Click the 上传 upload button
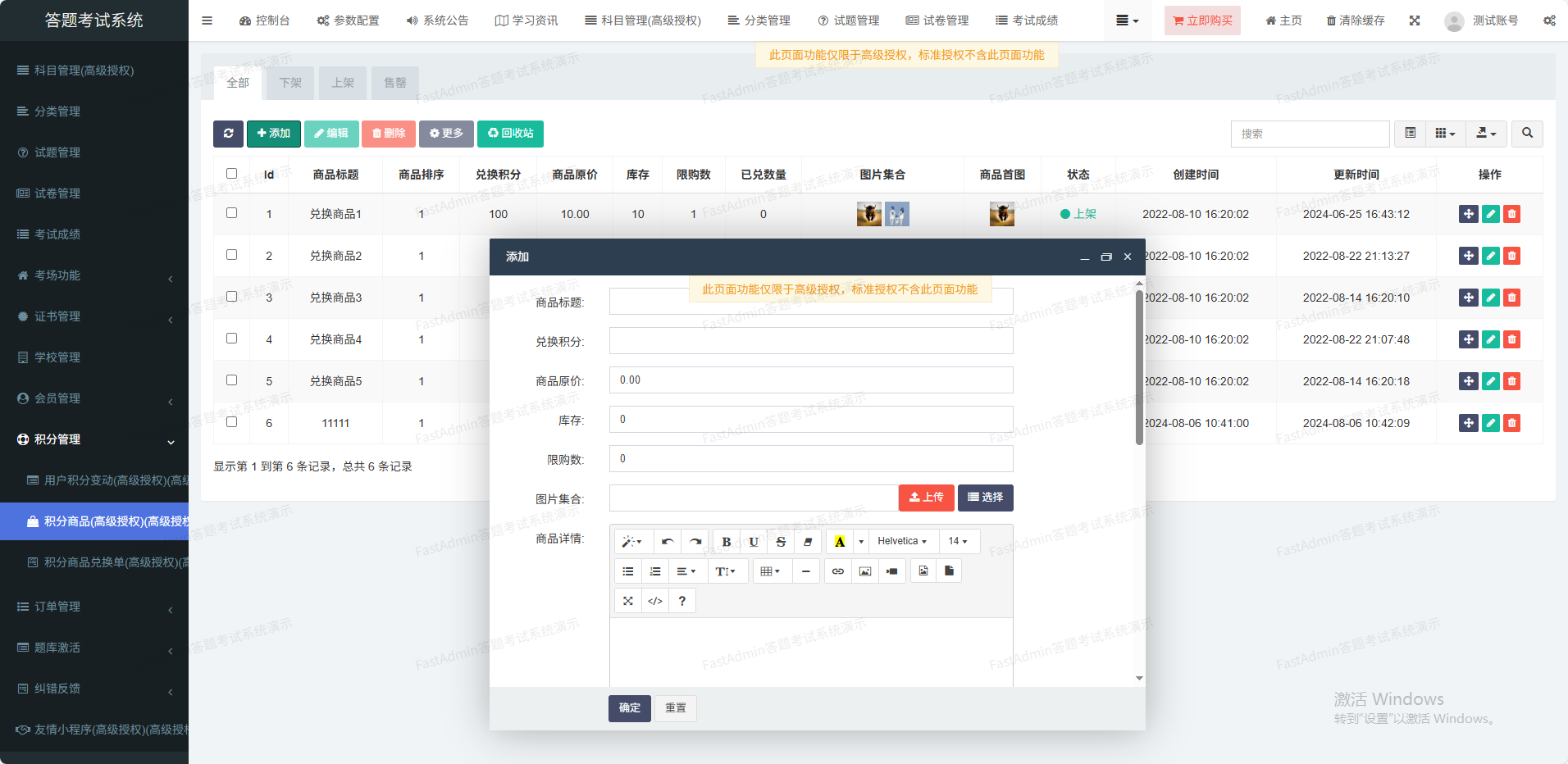 (x=926, y=498)
